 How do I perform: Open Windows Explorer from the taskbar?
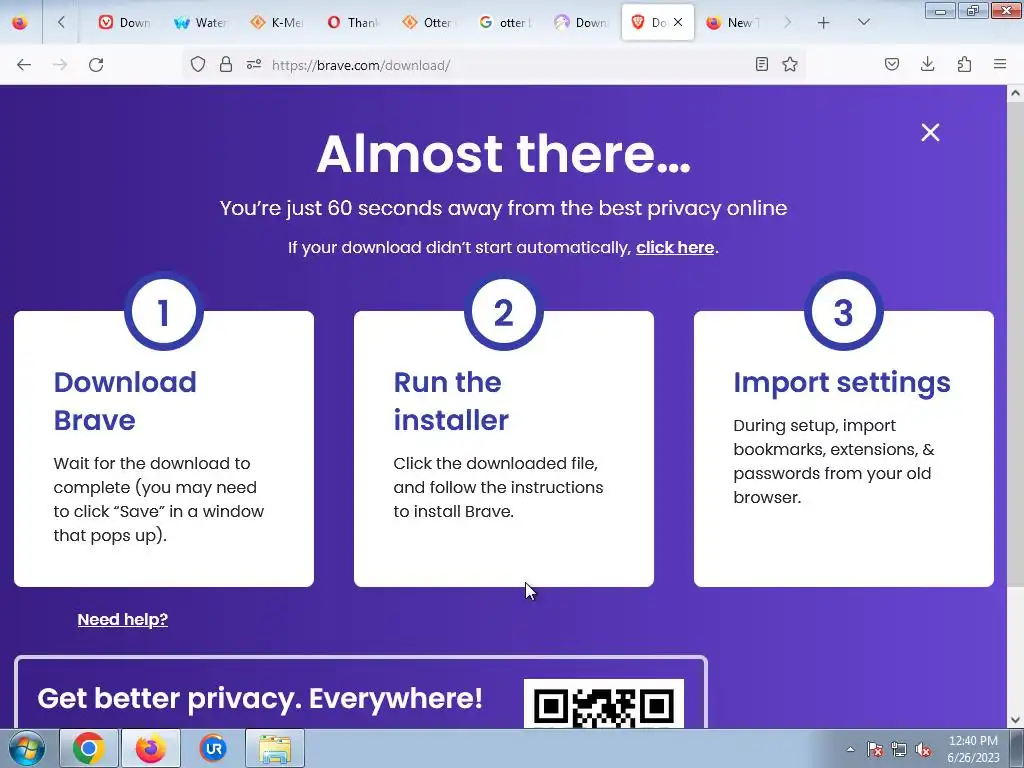click(275, 748)
